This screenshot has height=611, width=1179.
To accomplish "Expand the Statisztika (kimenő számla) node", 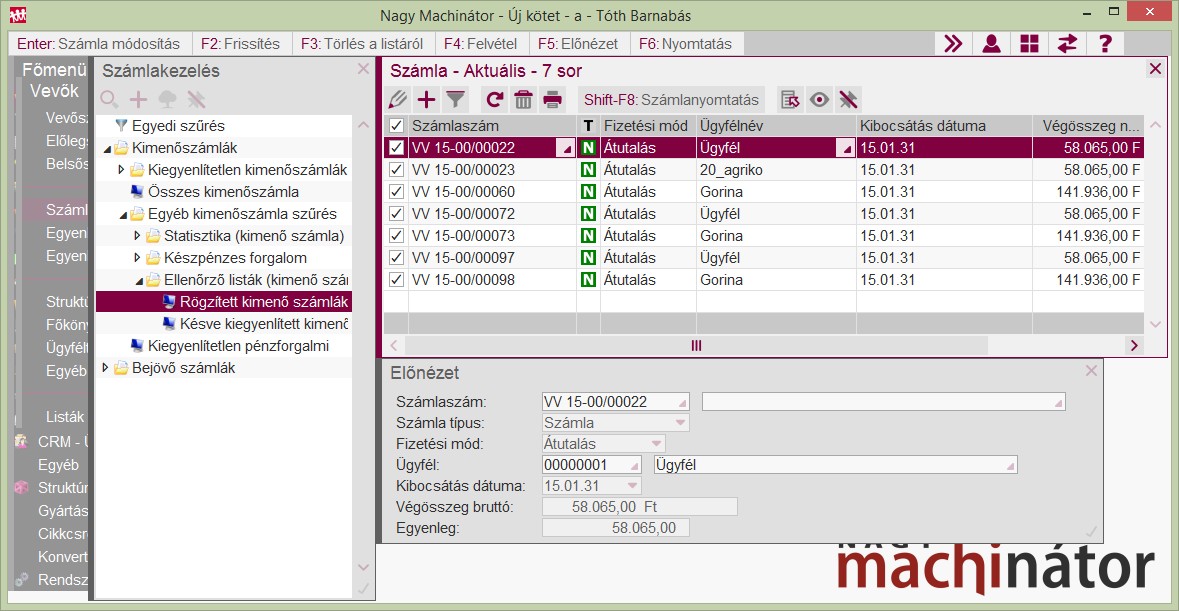I will point(137,236).
